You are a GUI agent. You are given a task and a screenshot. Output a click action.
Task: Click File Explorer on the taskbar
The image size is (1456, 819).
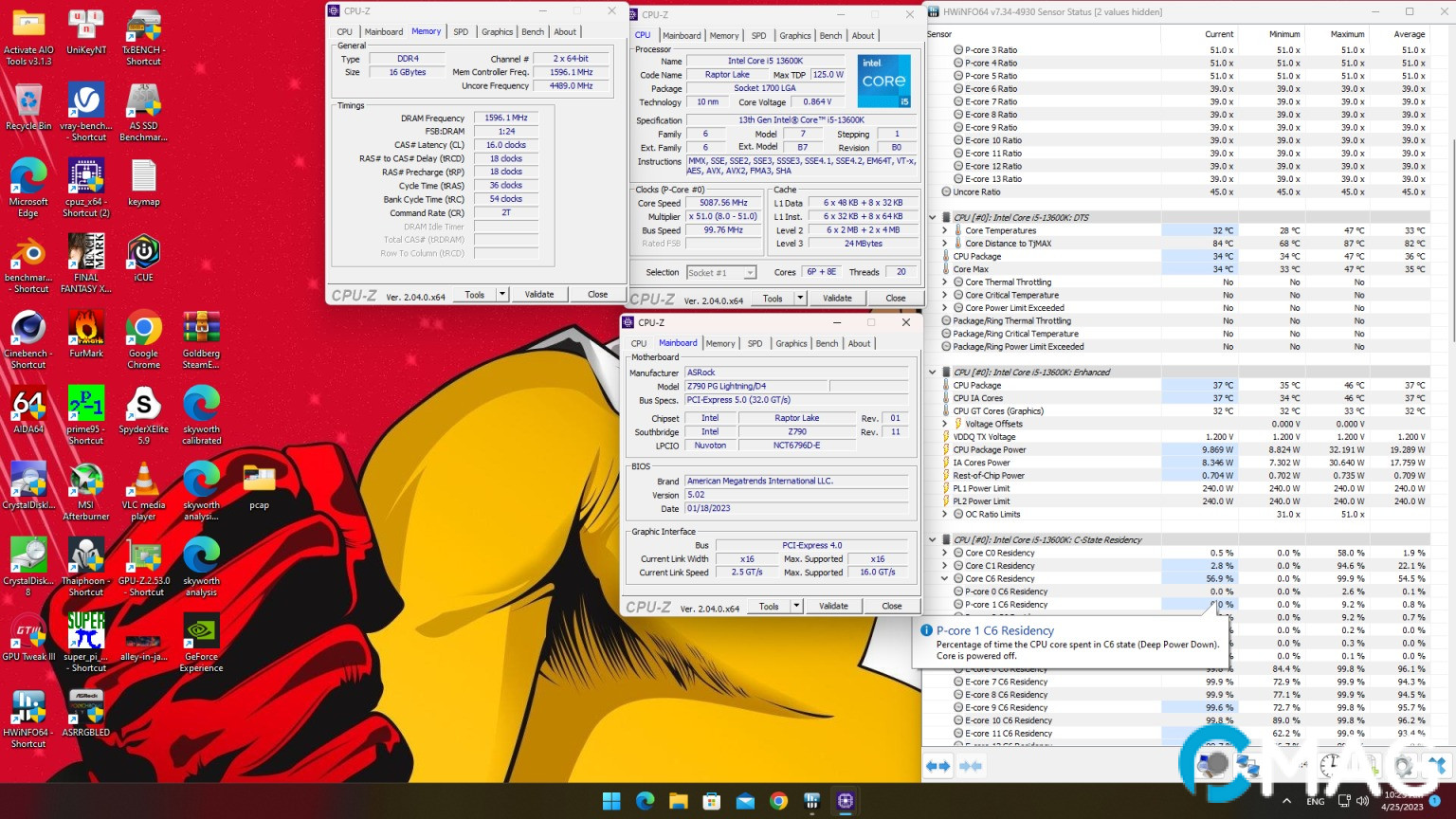(679, 801)
